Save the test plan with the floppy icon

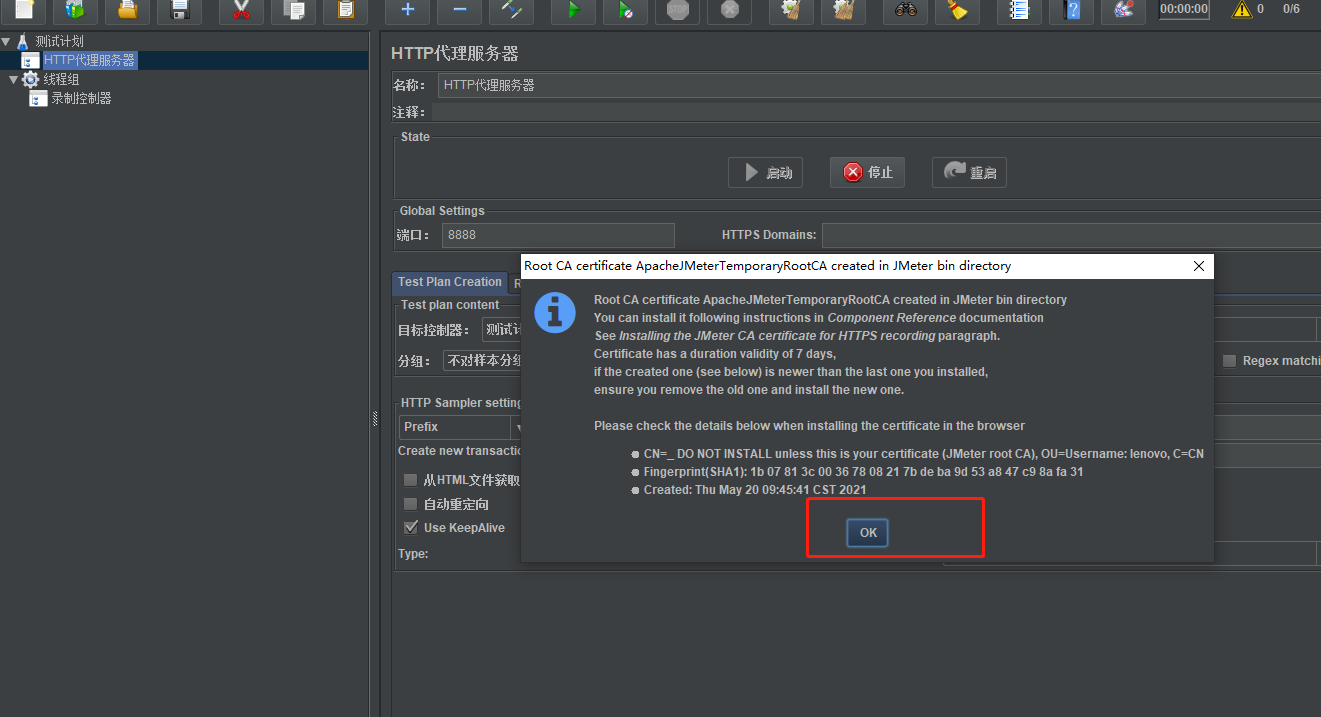tap(180, 10)
